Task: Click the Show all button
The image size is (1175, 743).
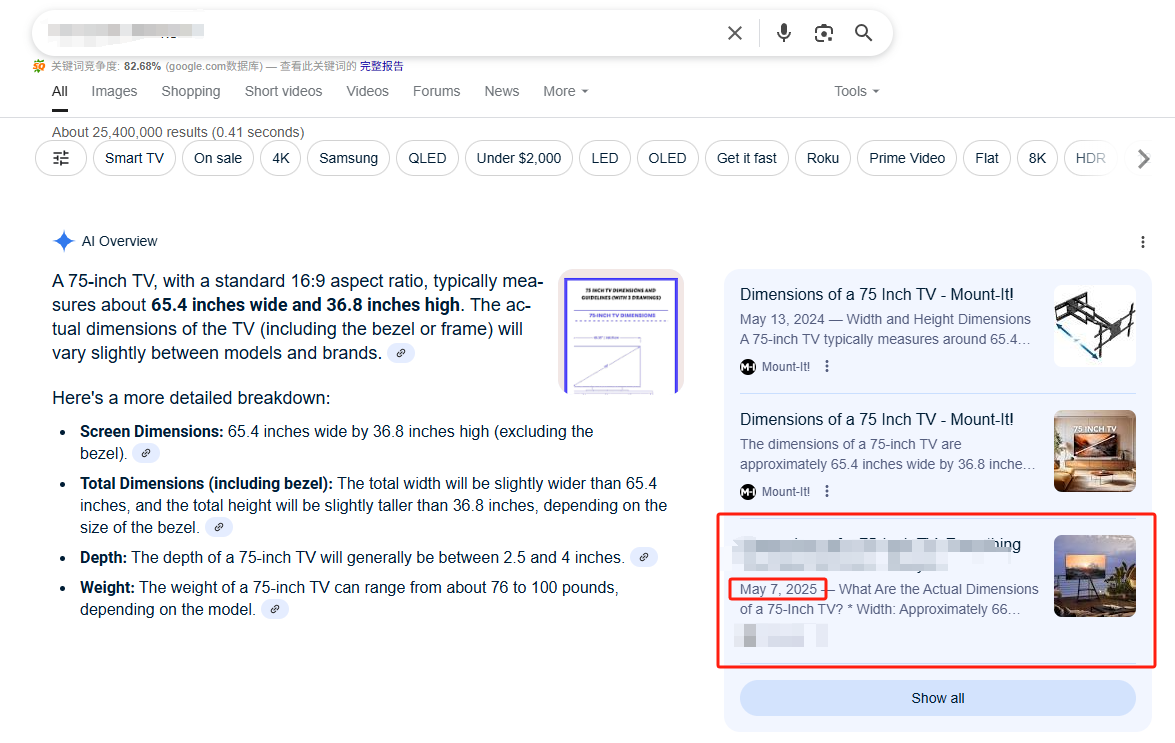Action: [x=937, y=698]
